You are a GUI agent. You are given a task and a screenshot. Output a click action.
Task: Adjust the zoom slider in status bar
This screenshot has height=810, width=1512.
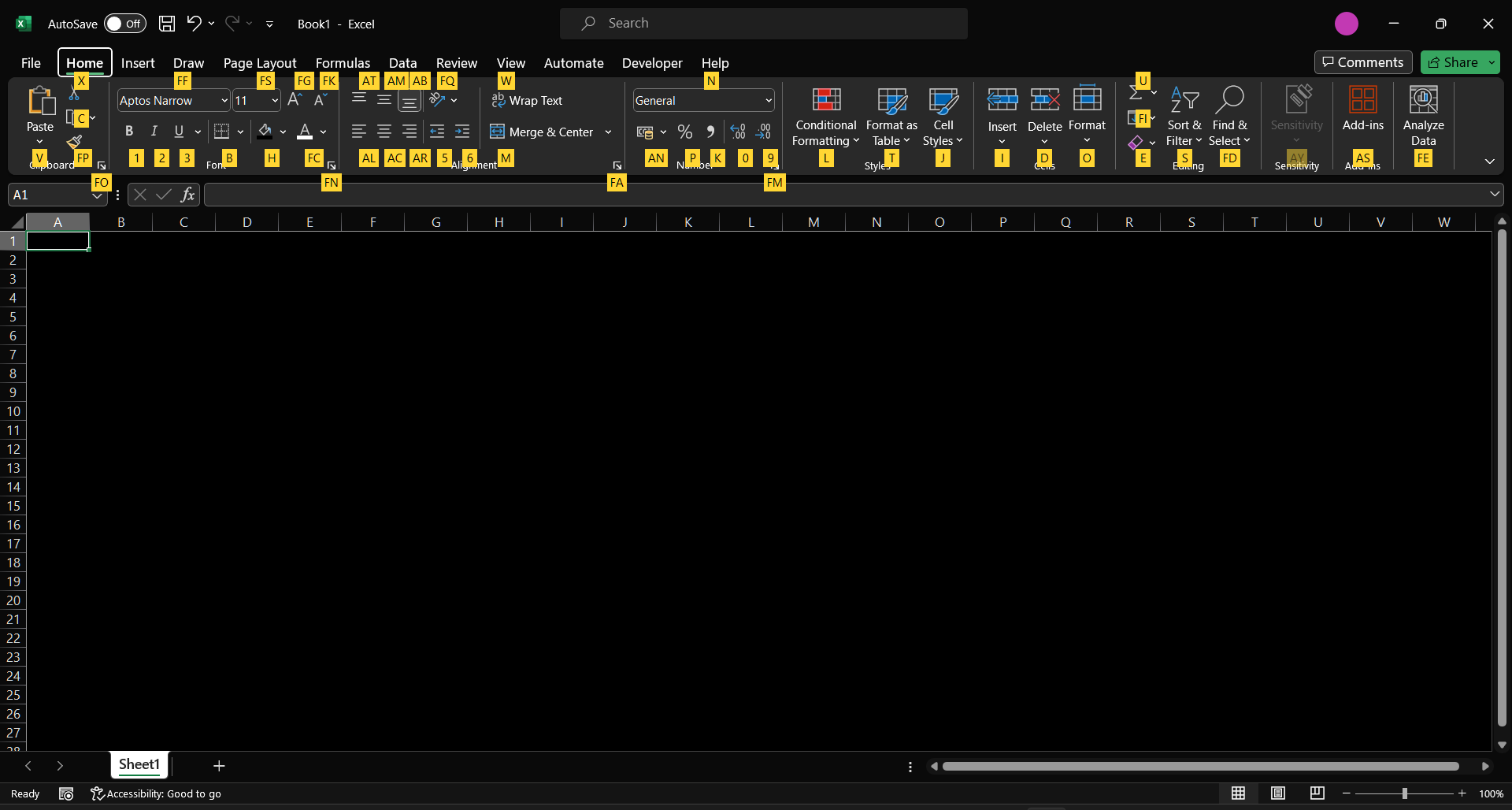pyautogui.click(x=1404, y=793)
